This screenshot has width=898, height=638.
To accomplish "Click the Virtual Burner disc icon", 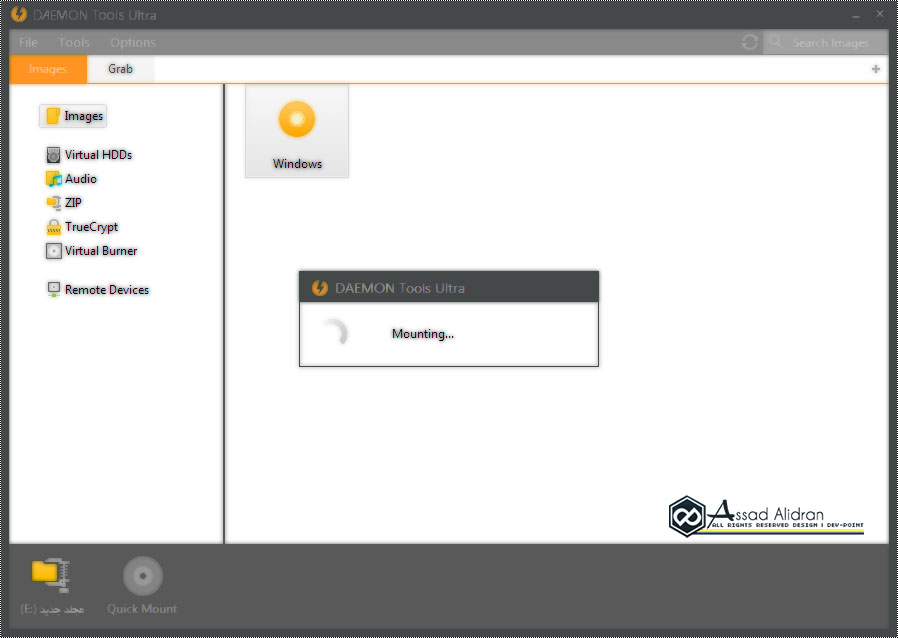I will pyautogui.click(x=53, y=251).
